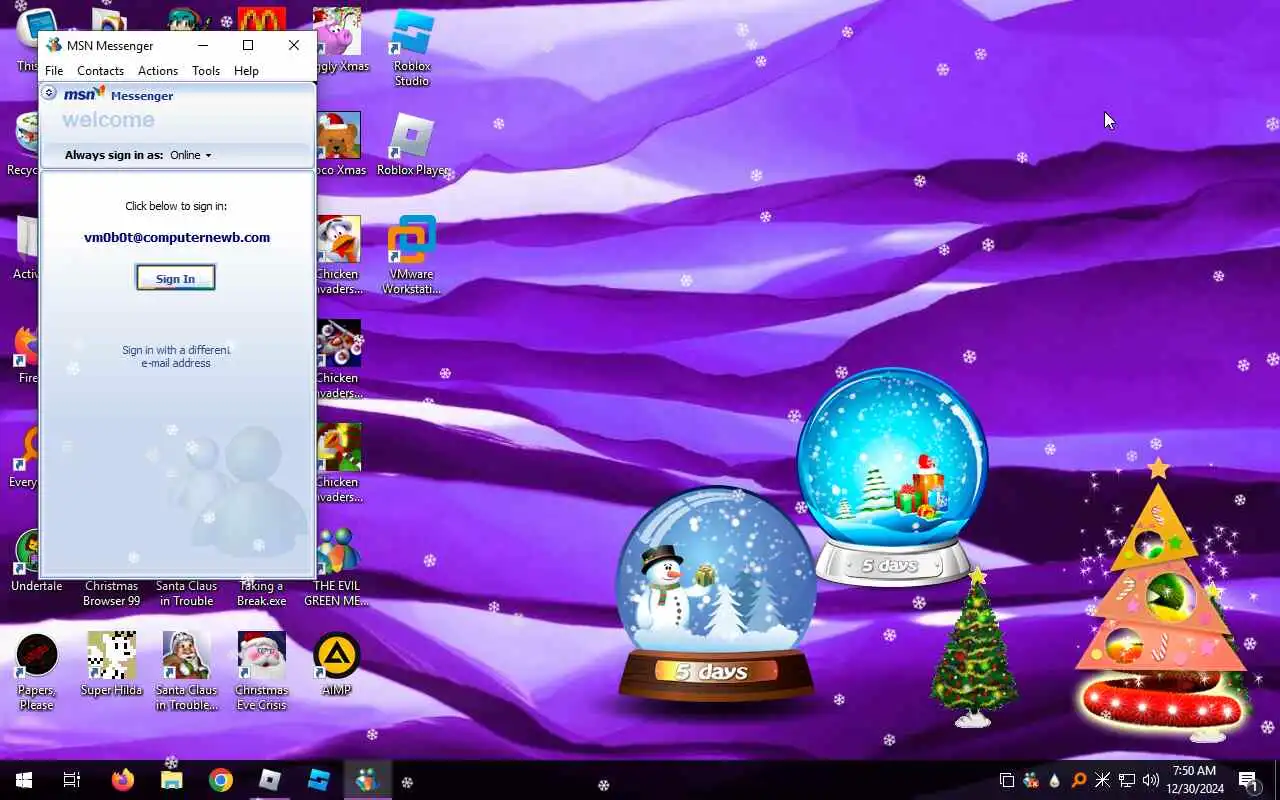Open File Explorer from the taskbar

pos(172,780)
